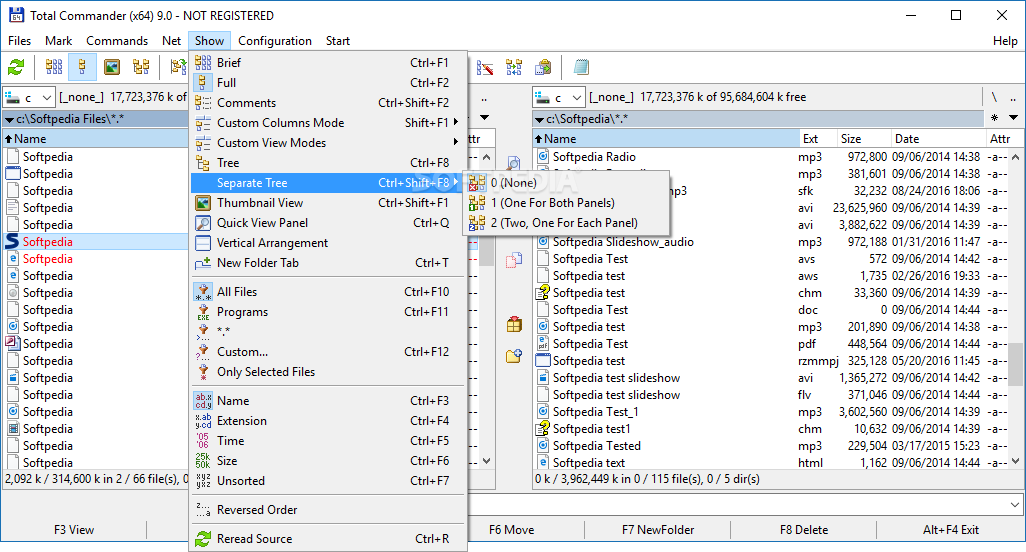Click right panel Date column header
Image resolution: width=1026 pixels, height=552 pixels.
(938, 139)
